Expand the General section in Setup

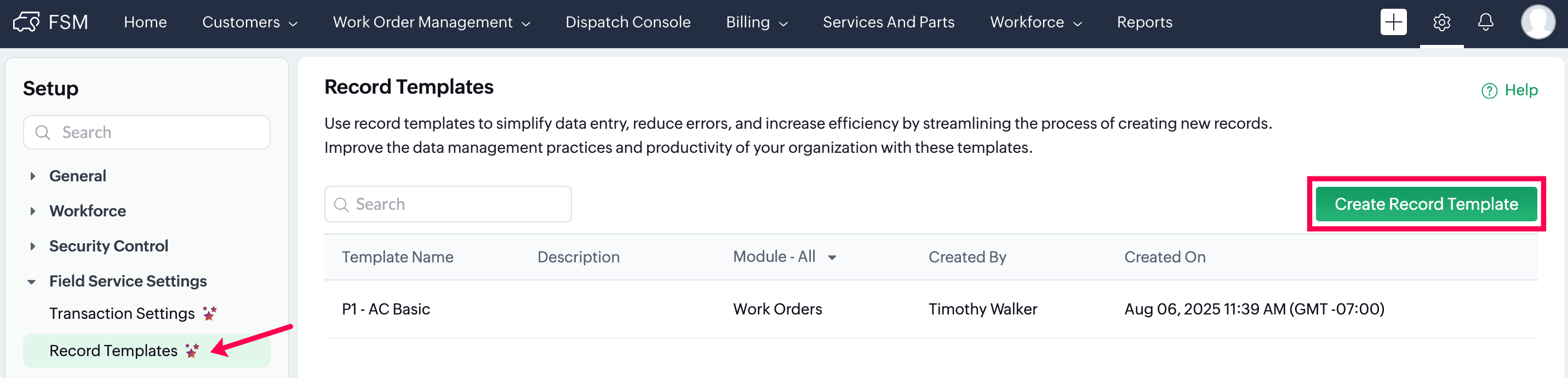coord(33,176)
